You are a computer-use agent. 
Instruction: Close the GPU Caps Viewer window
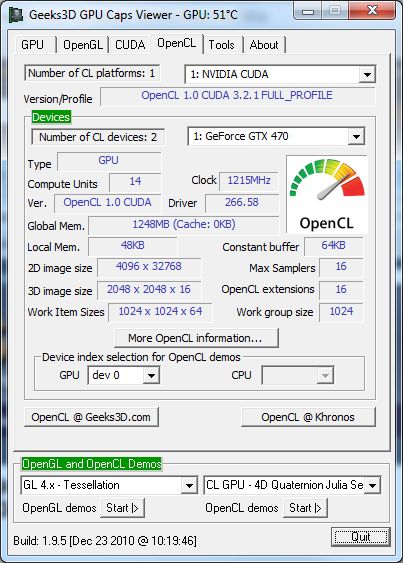372,10
